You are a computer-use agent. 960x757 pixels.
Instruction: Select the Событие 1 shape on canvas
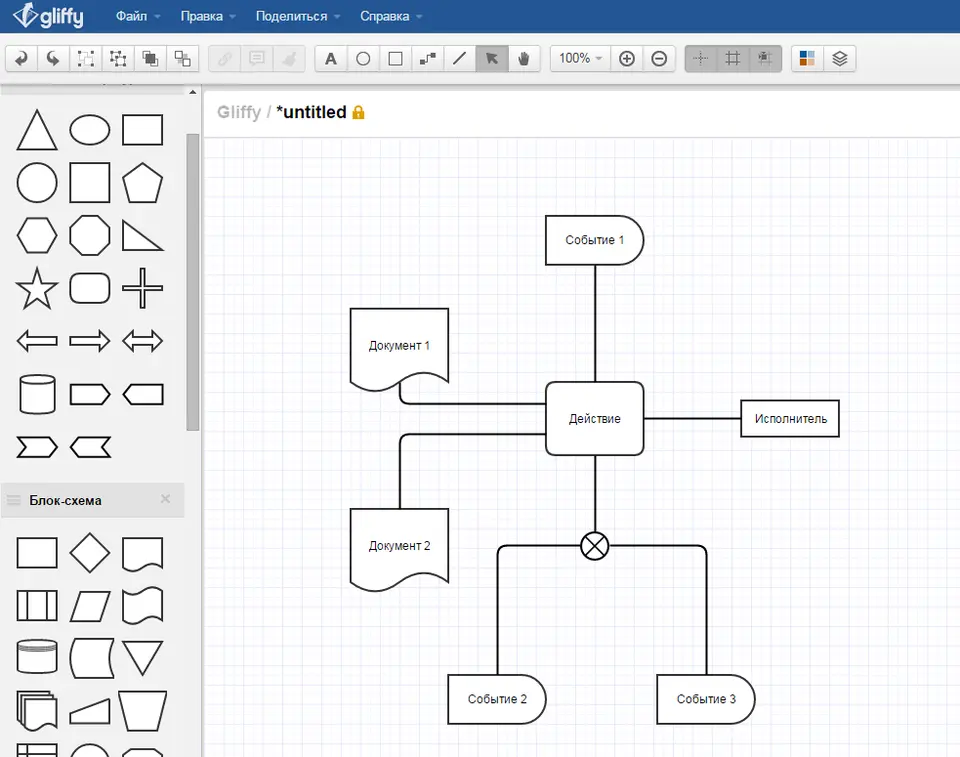[594, 240]
